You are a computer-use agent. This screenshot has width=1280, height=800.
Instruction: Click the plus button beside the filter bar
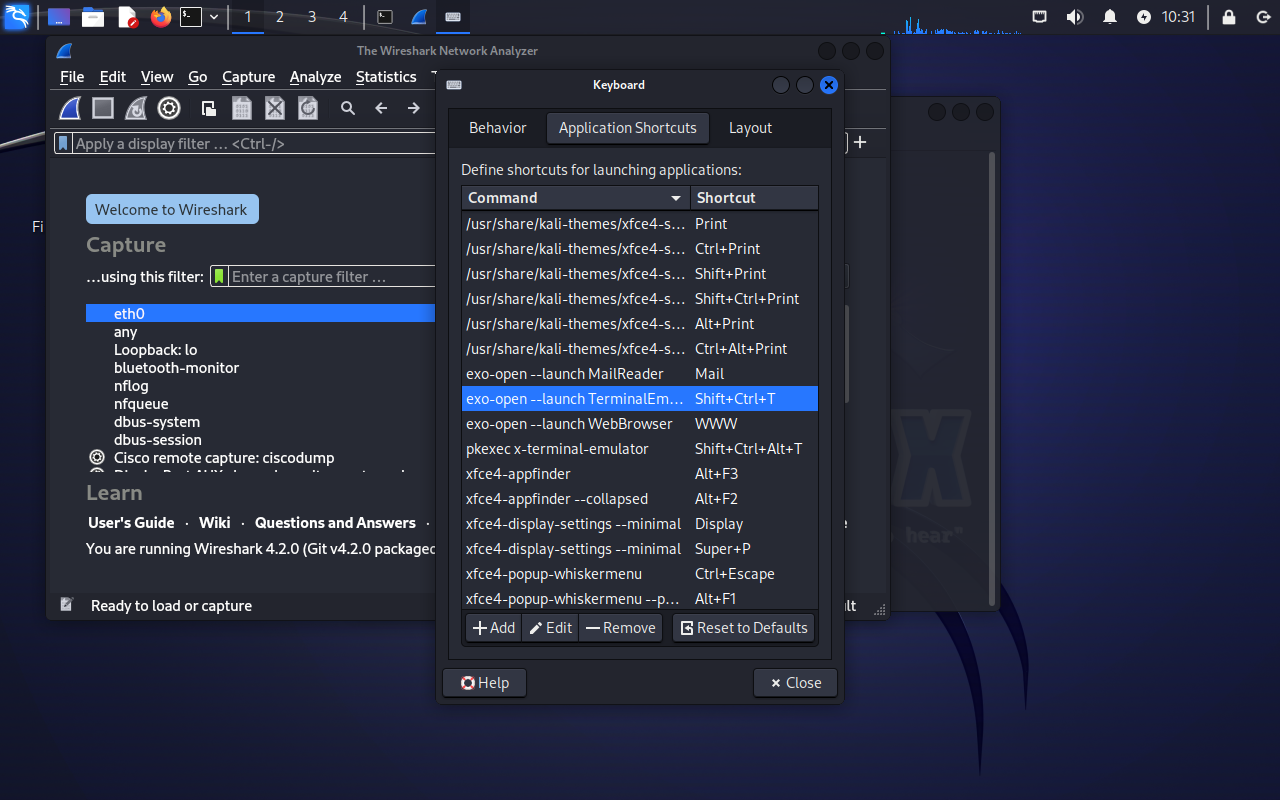click(x=860, y=142)
